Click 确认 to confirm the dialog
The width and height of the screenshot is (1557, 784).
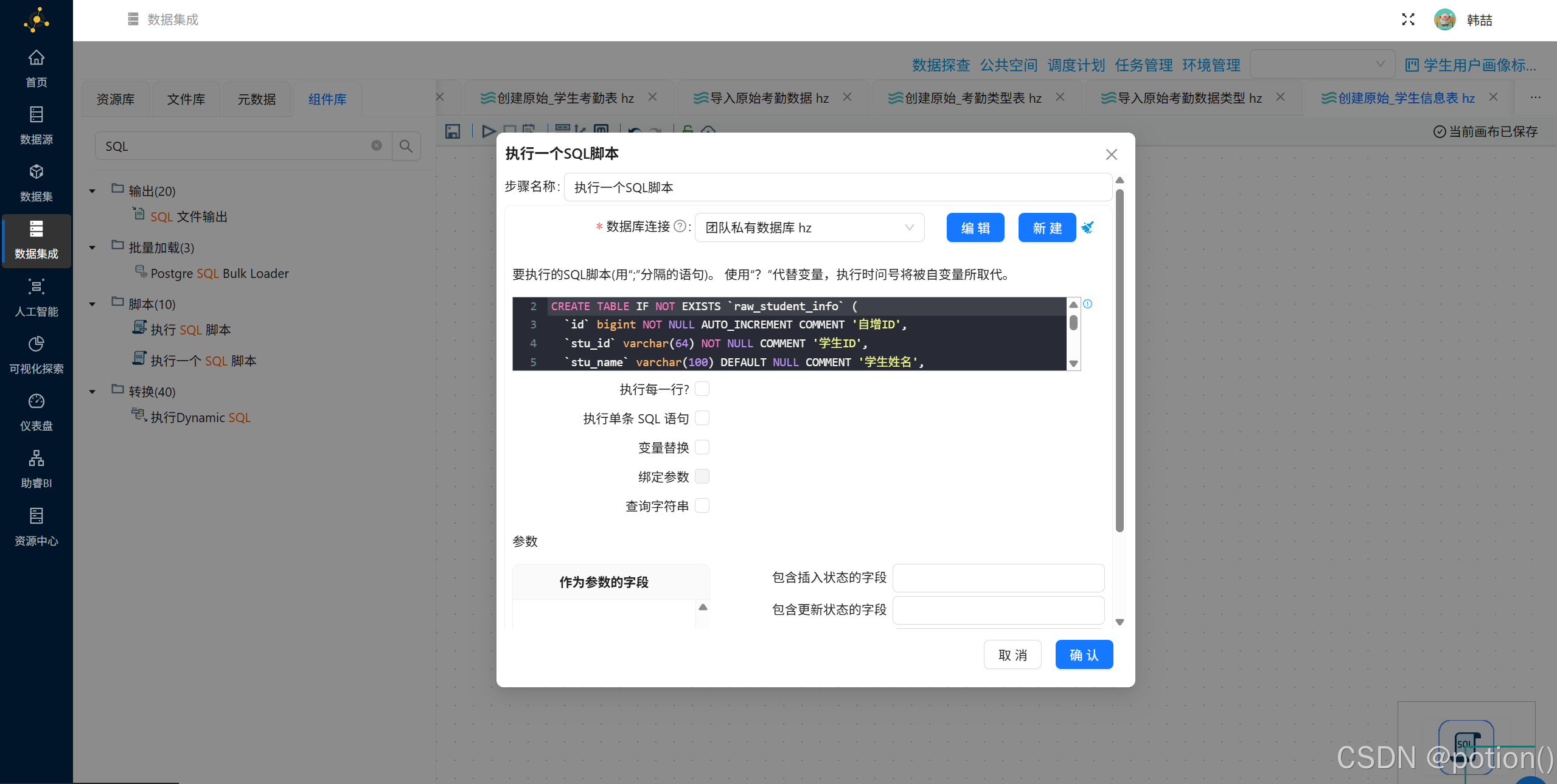click(1084, 654)
